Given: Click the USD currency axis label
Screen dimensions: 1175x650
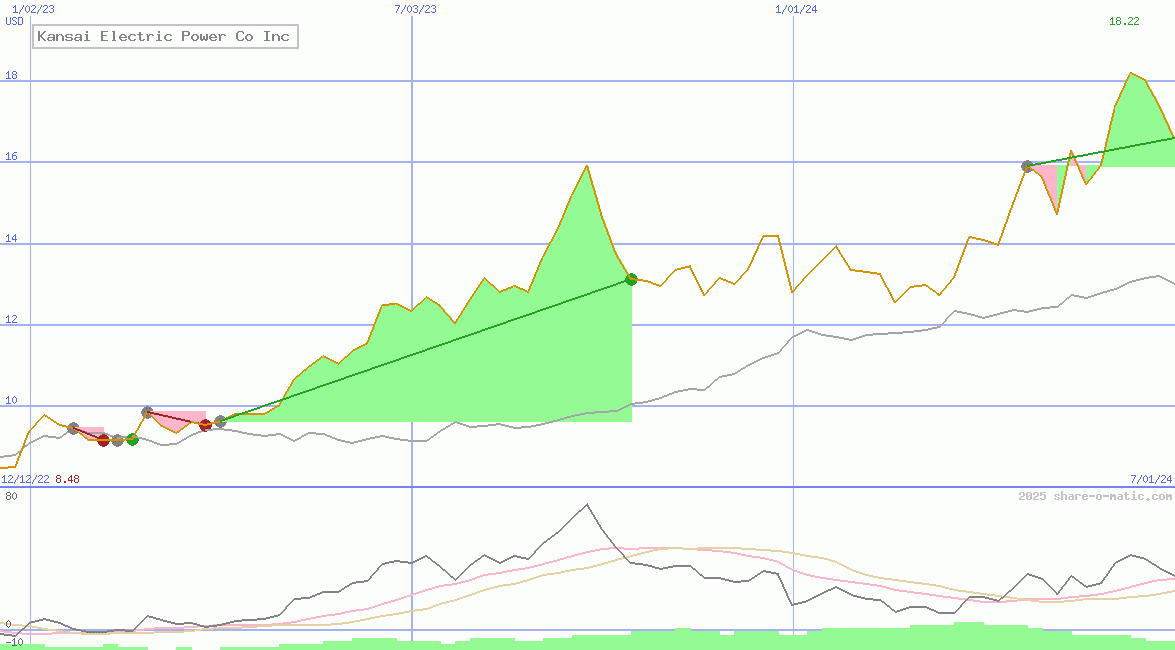Looking at the screenshot, I should point(15,21).
